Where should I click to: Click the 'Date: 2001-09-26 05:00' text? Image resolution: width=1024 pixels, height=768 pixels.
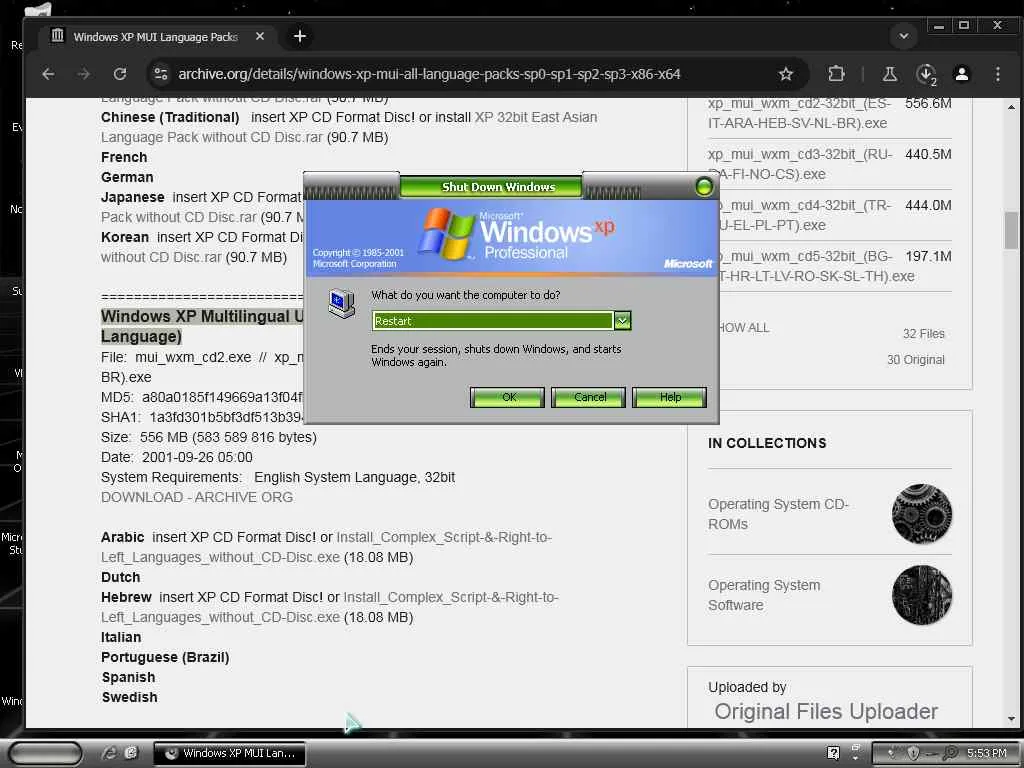(176, 457)
